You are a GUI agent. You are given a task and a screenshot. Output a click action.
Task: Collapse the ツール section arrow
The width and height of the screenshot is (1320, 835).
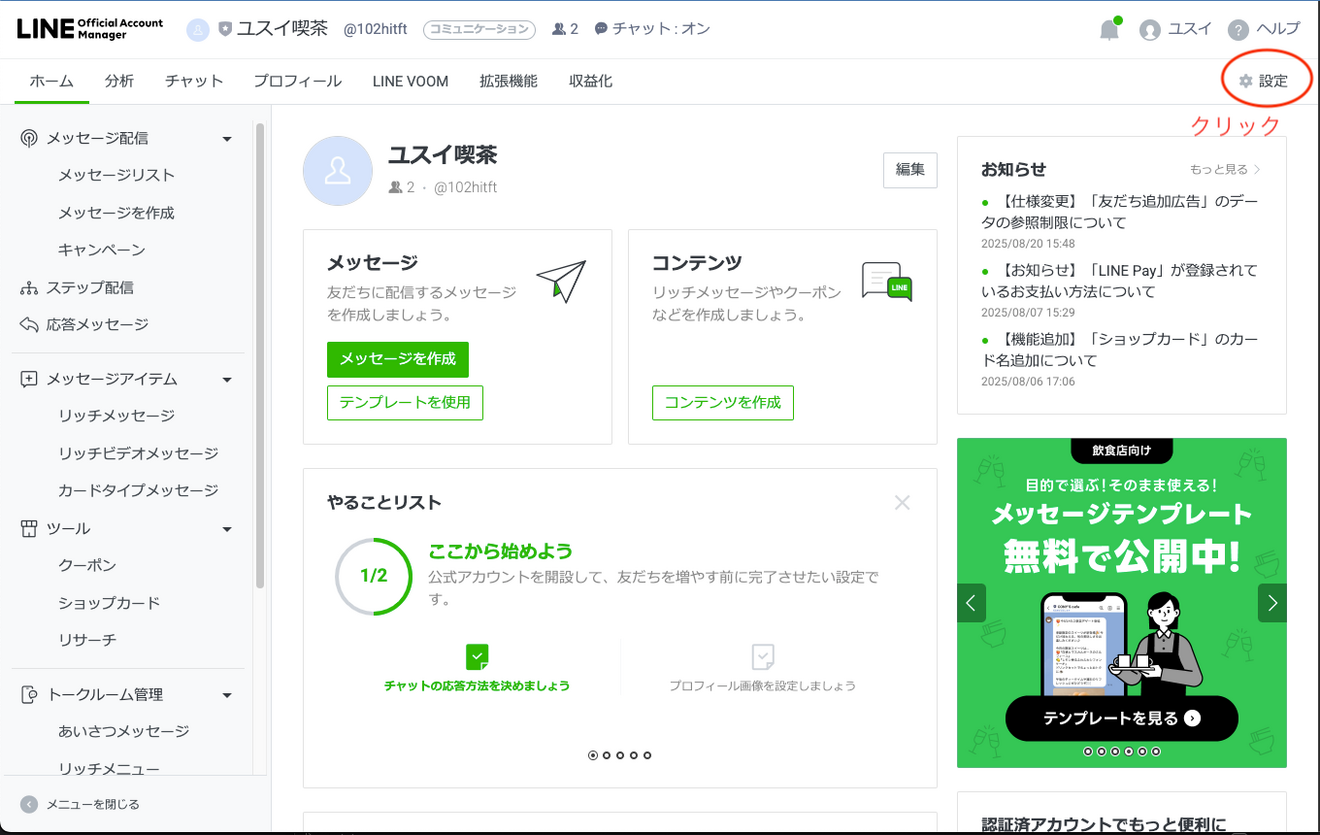tap(227, 529)
